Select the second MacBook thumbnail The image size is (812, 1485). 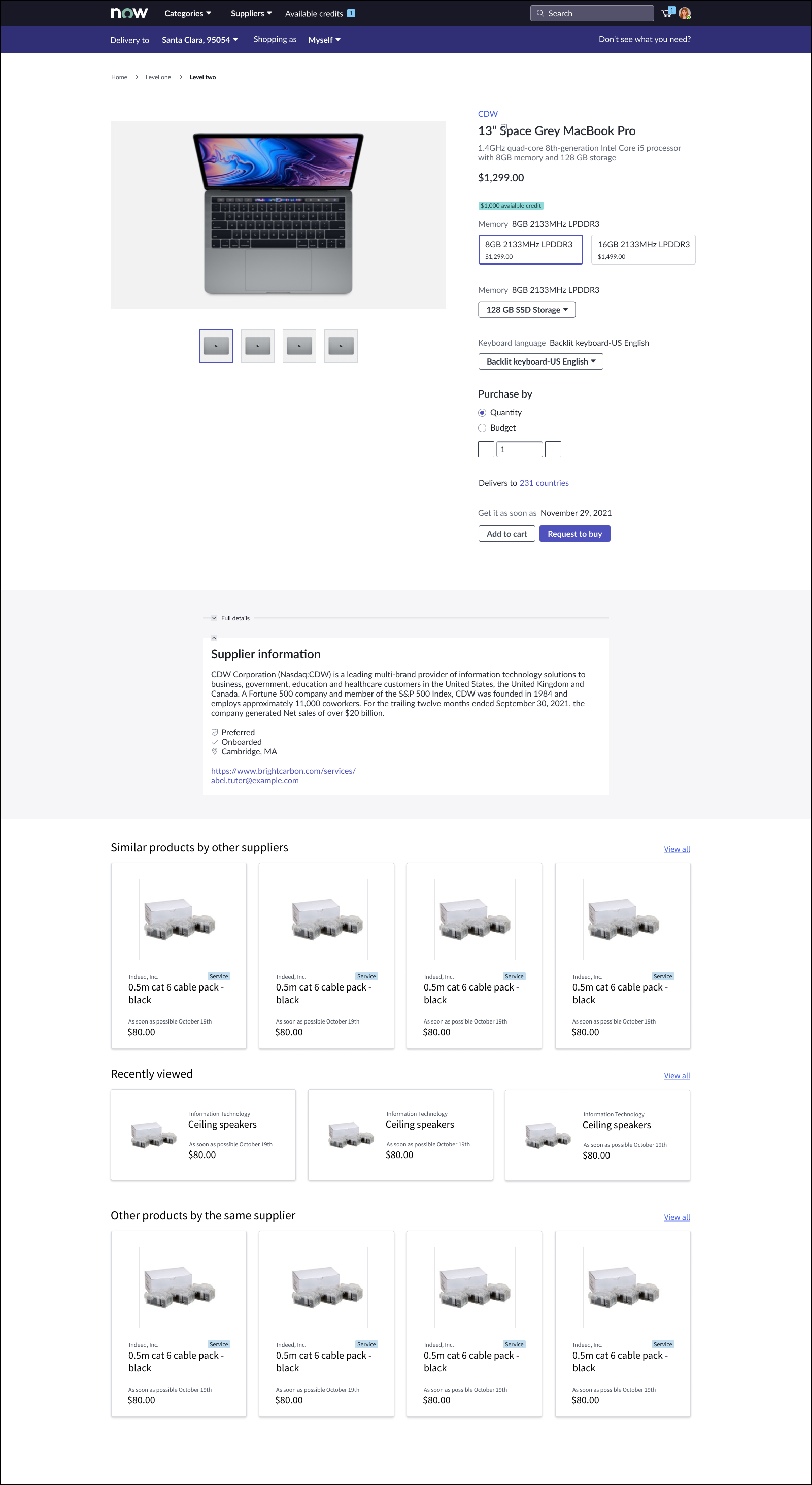[258, 346]
